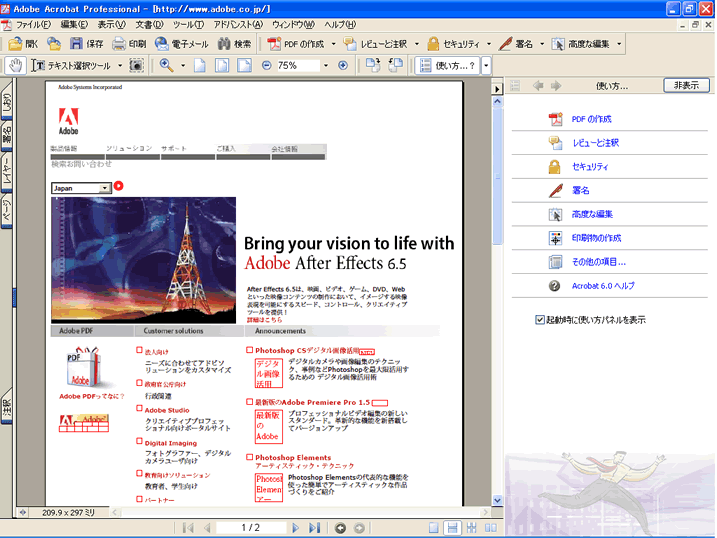The width and height of the screenshot is (717, 538).
Task: Click the zoom out minus button
Action: click(267, 65)
